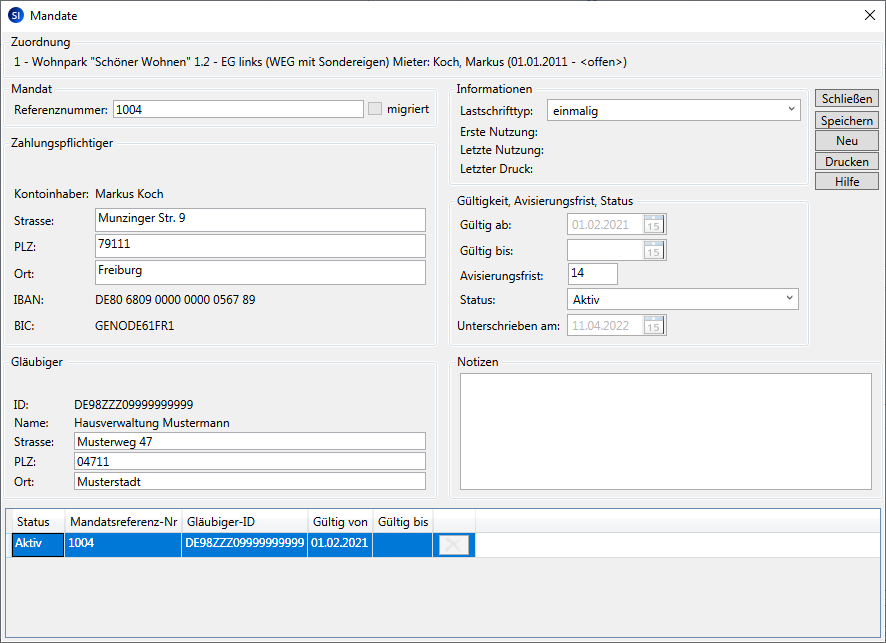This screenshot has height=643, width=886.
Task: Open Hilfe button
Action: point(847,182)
